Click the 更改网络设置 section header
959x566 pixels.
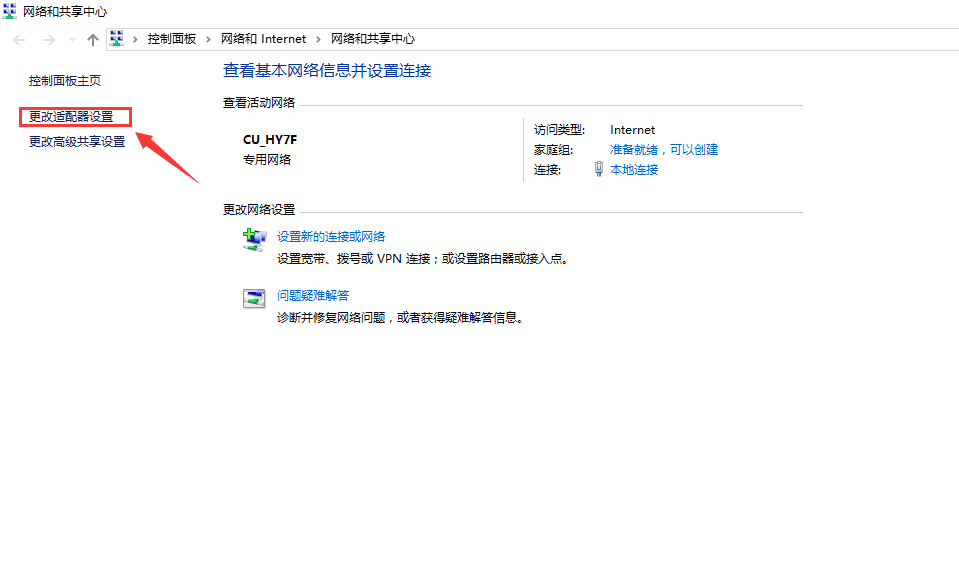259,210
